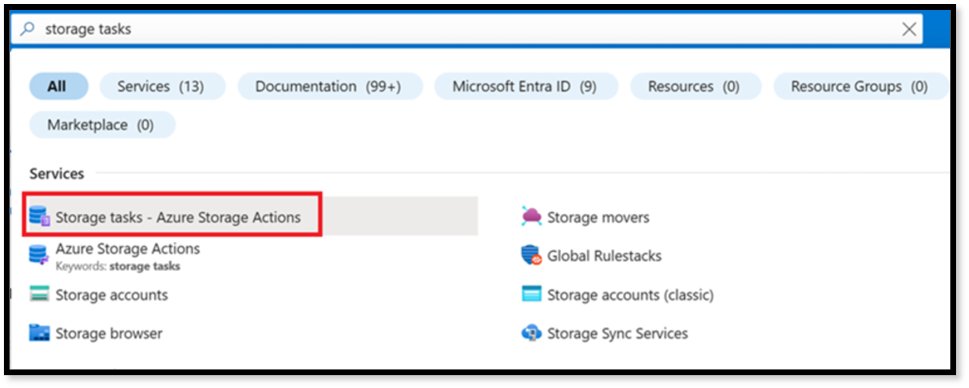Screen dimensions: 969x388
Task: Click the Storage movers cloud icon
Action: (x=531, y=217)
